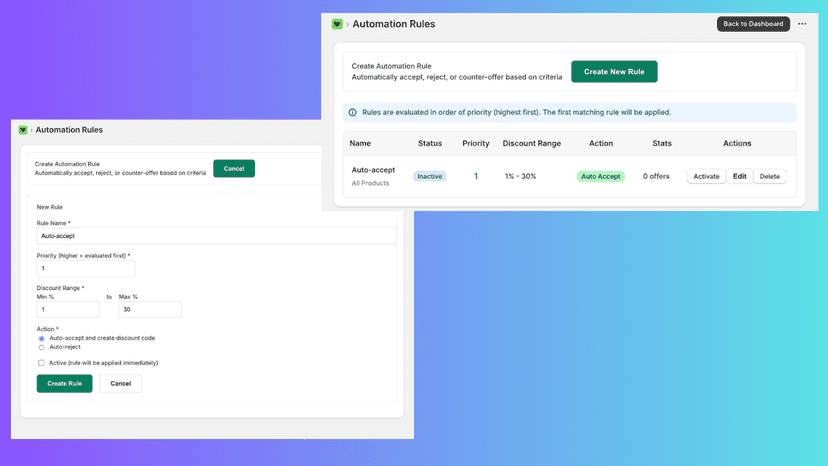Select Auto-accept and create discount code option
The image size is (828, 466).
point(42,338)
